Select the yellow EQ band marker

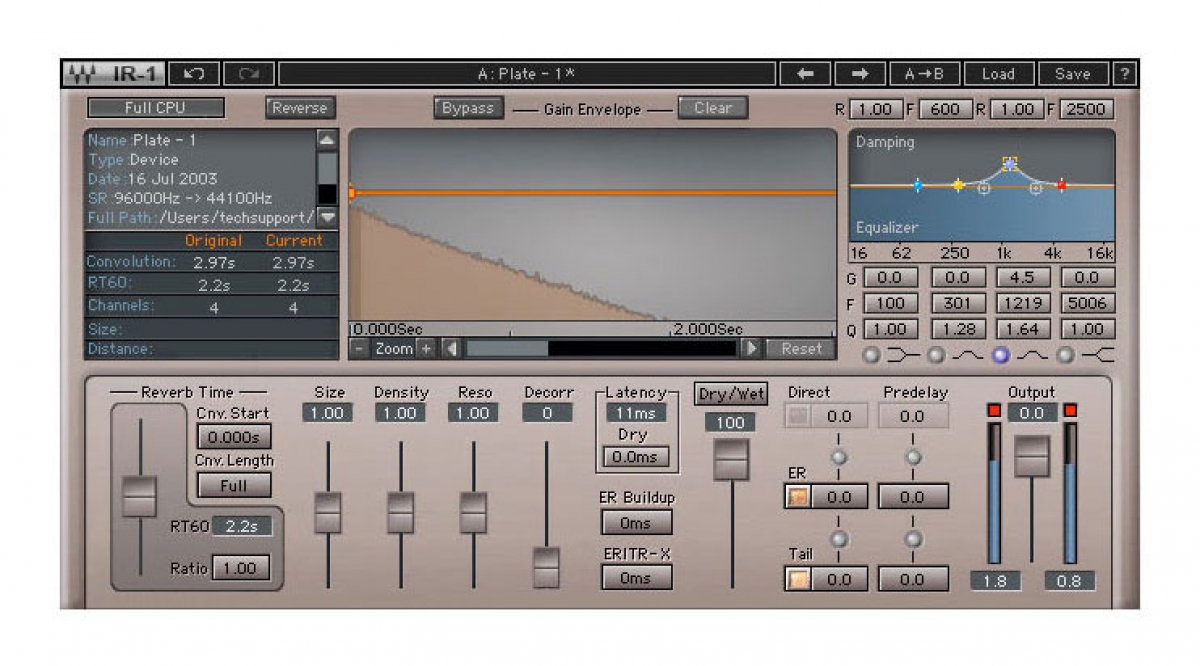pos(958,185)
